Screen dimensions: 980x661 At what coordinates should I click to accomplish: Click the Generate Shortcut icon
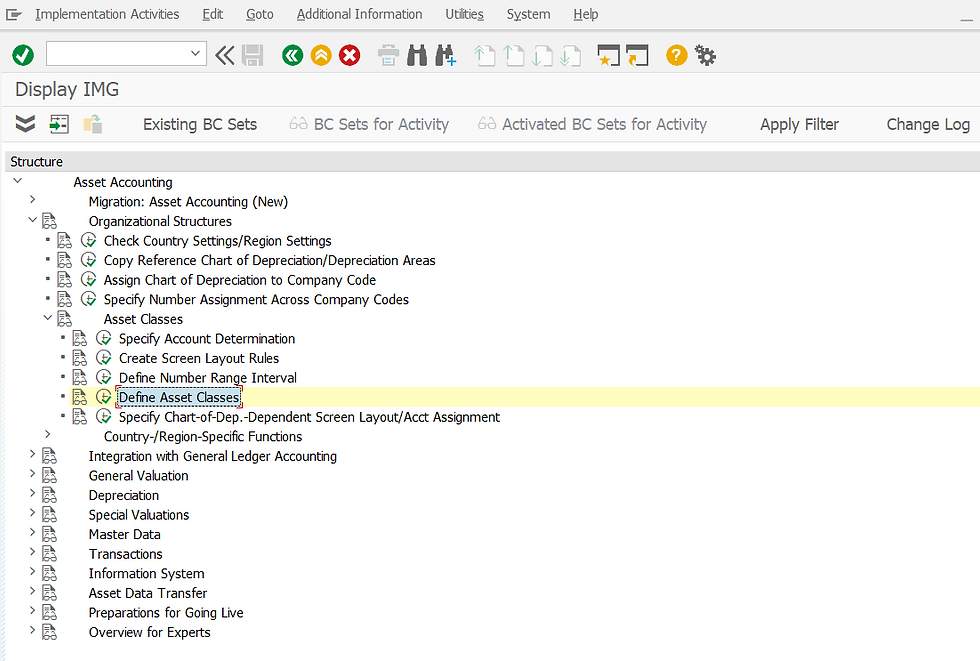pyautogui.click(x=638, y=56)
